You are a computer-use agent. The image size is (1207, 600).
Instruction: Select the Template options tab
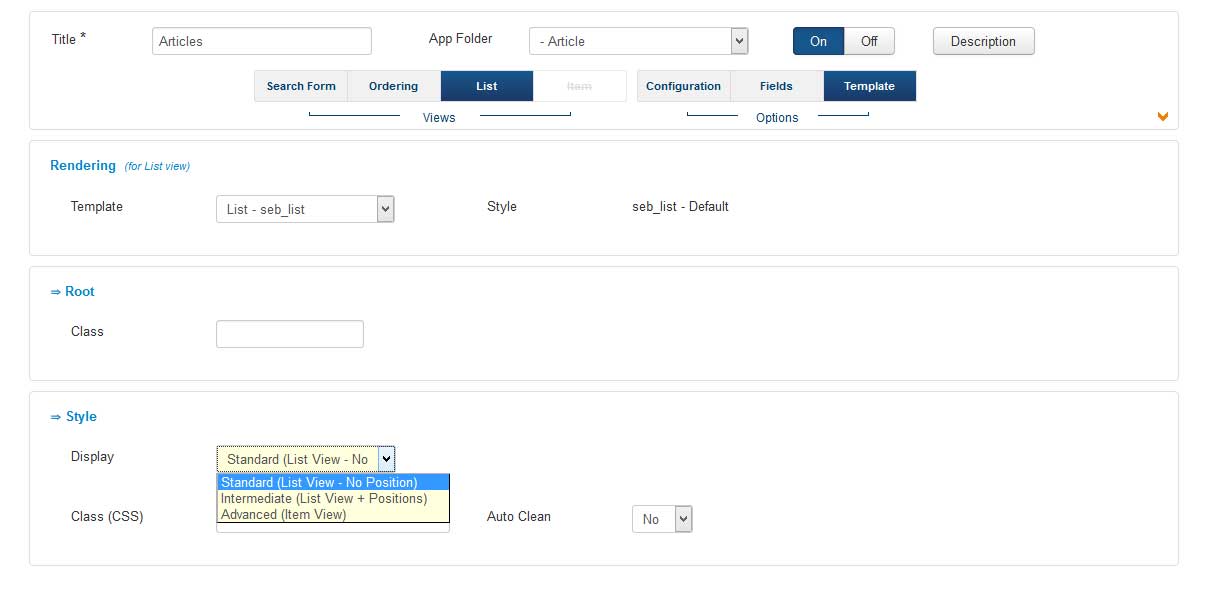870,86
